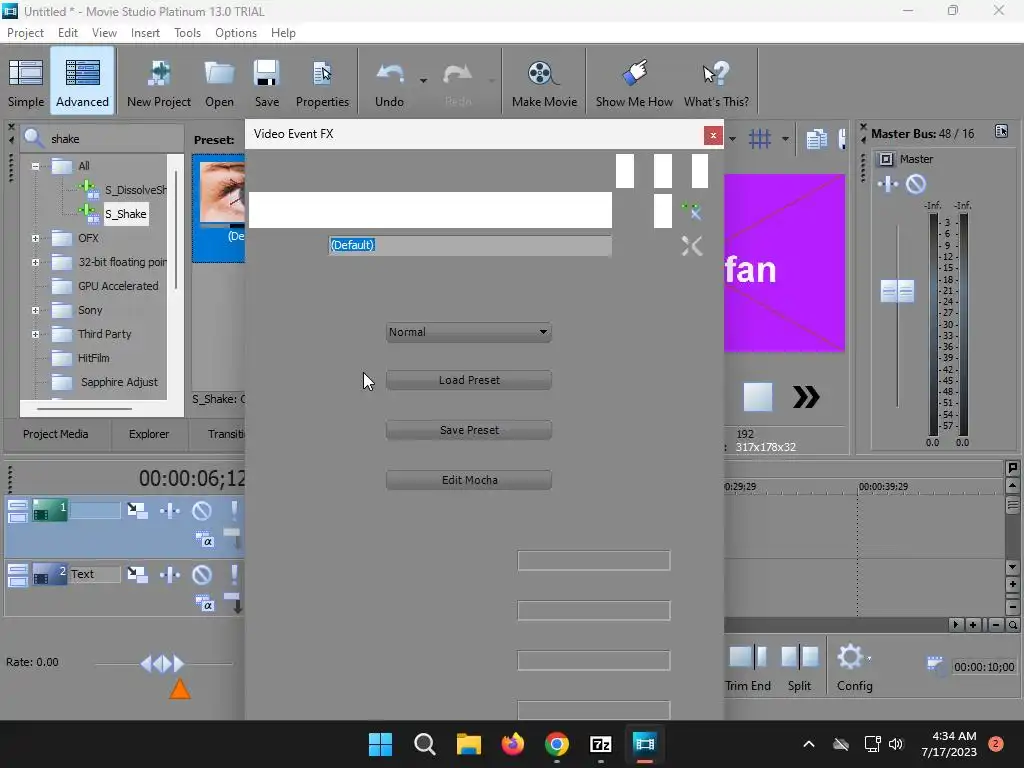1024x768 pixels.
Task: Open the Normal dropdown in Video Event FX
Action: (x=468, y=332)
